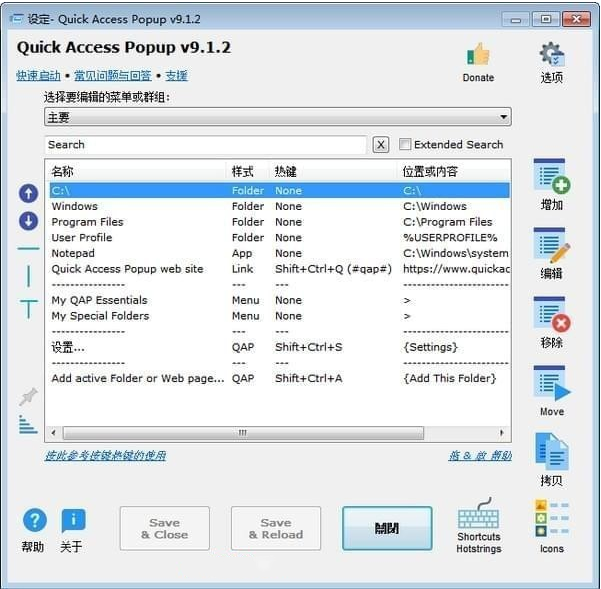601x589 pixels.
Task: Click the 增加 add favorite icon
Action: (x=552, y=176)
